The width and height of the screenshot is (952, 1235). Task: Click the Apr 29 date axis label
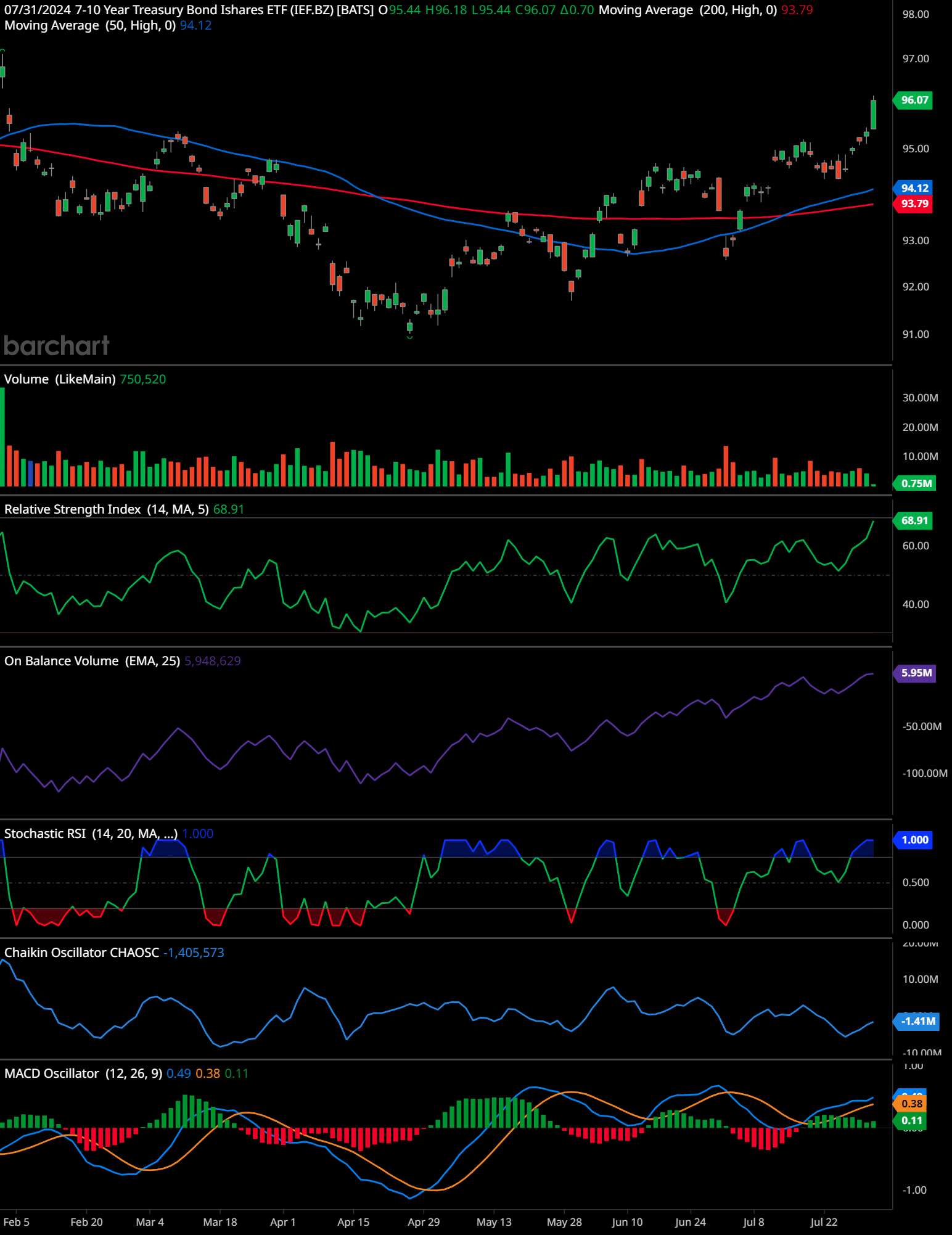[x=424, y=1222]
